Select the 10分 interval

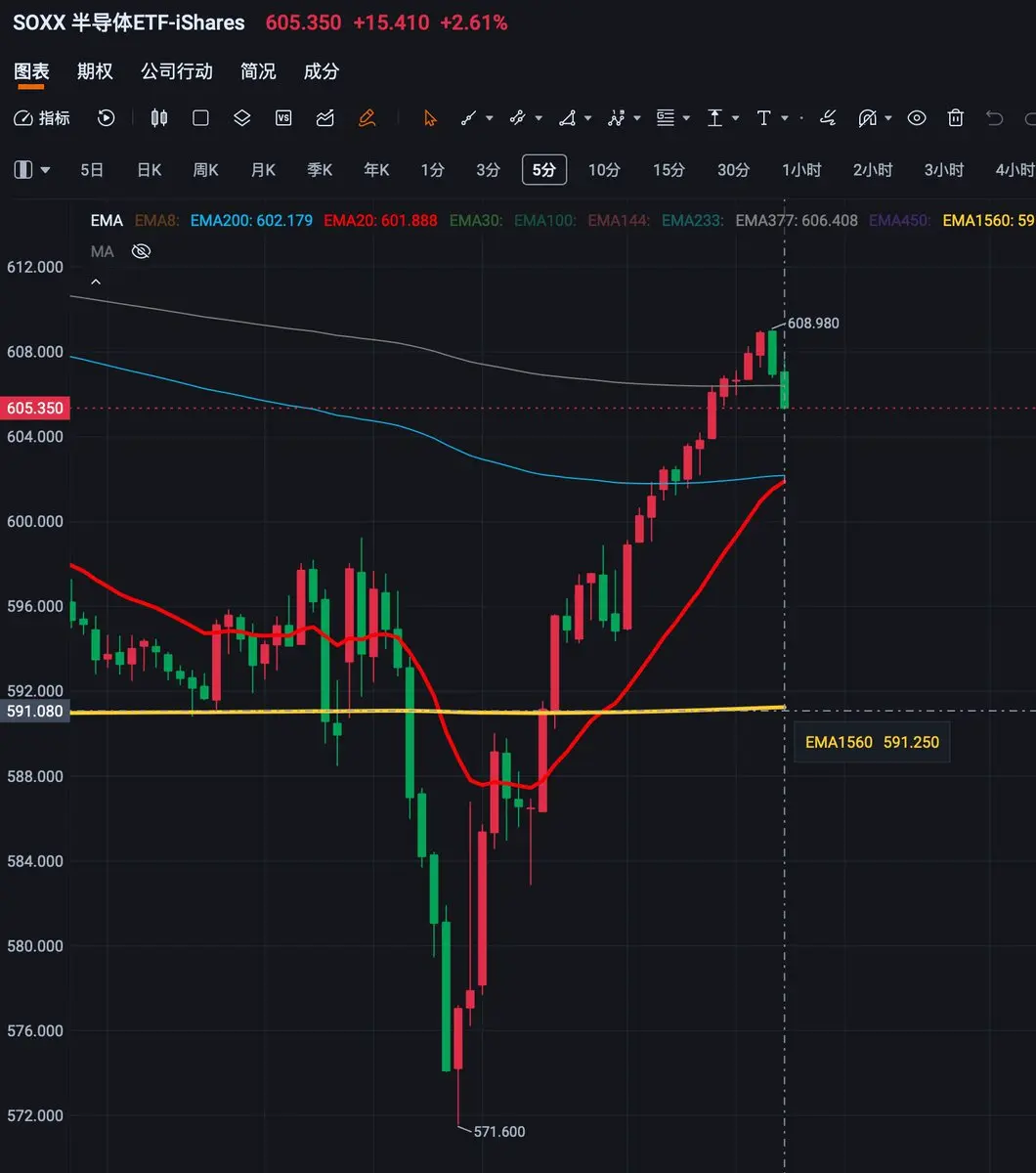pyautogui.click(x=604, y=170)
